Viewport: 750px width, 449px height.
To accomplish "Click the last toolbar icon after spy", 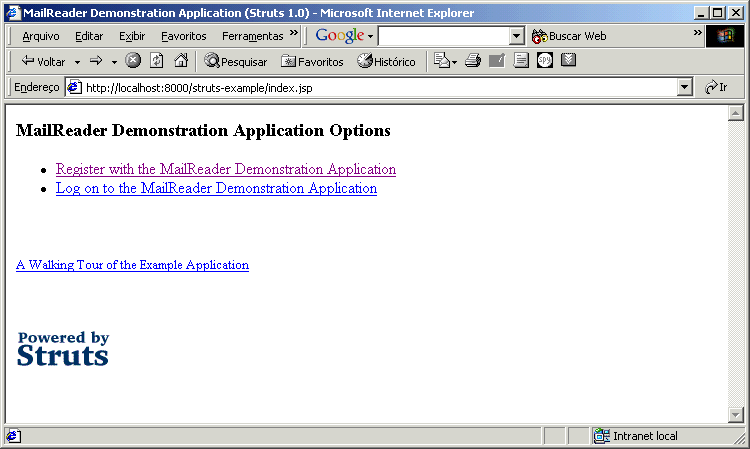I will [568, 60].
